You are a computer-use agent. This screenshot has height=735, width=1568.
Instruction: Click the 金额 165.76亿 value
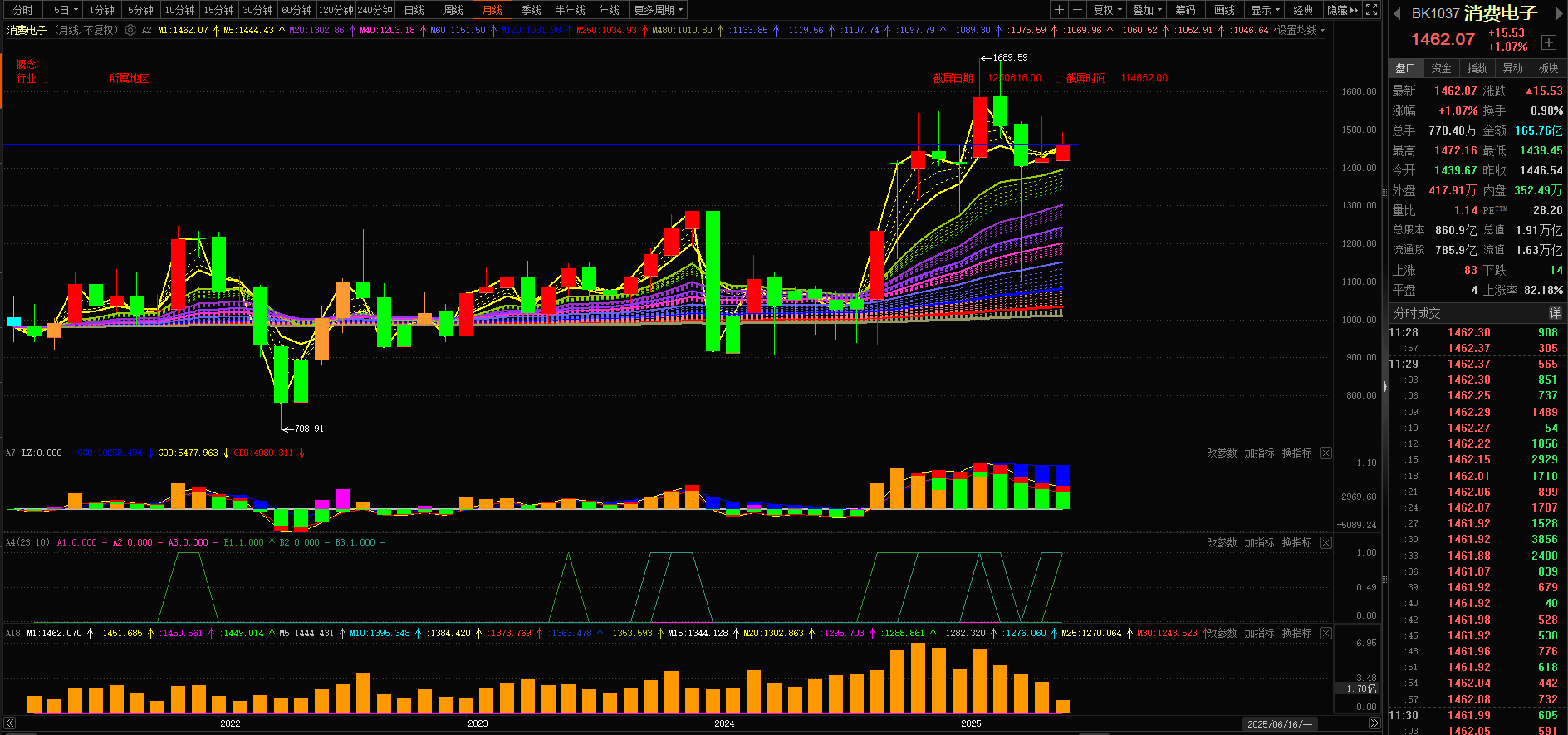(x=1538, y=130)
